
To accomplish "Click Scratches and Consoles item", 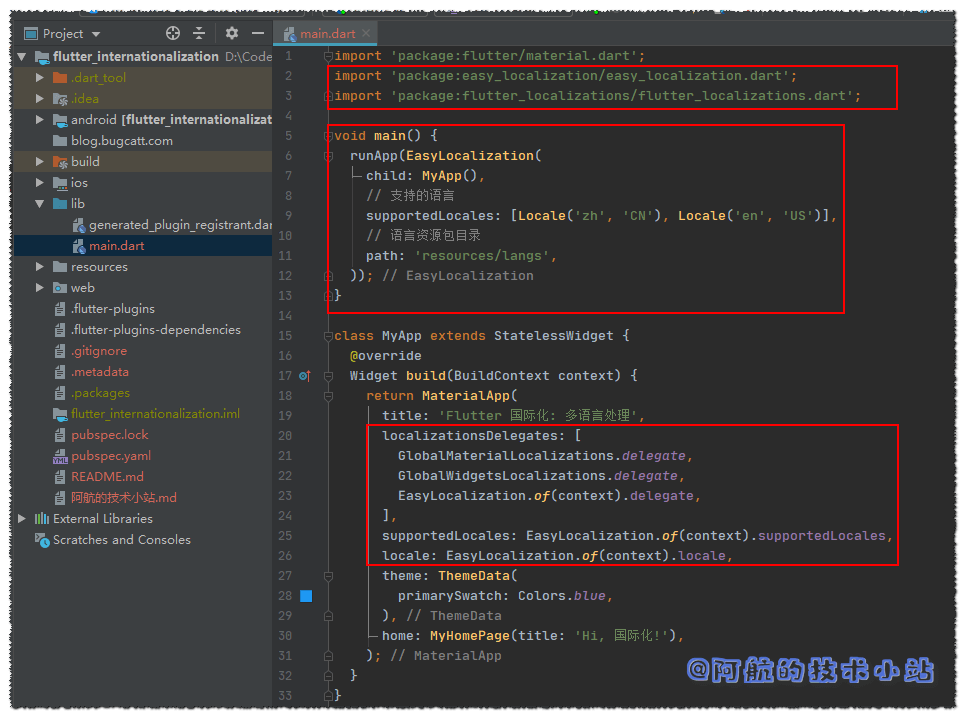I will 121,540.
